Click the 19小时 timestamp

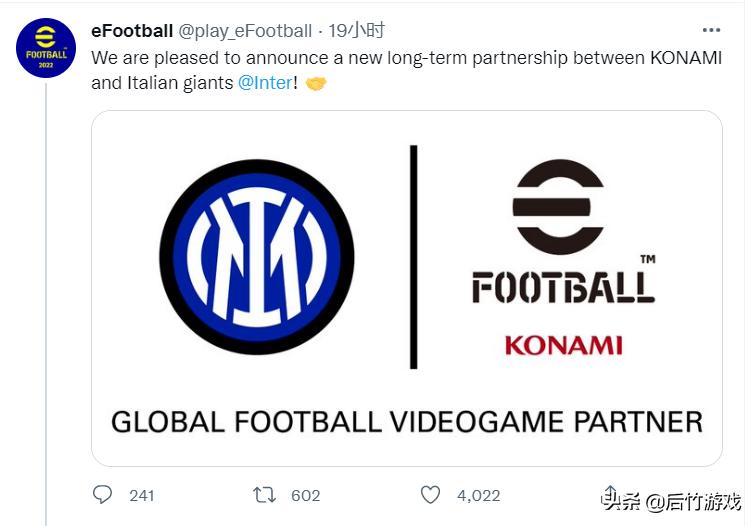(356, 31)
